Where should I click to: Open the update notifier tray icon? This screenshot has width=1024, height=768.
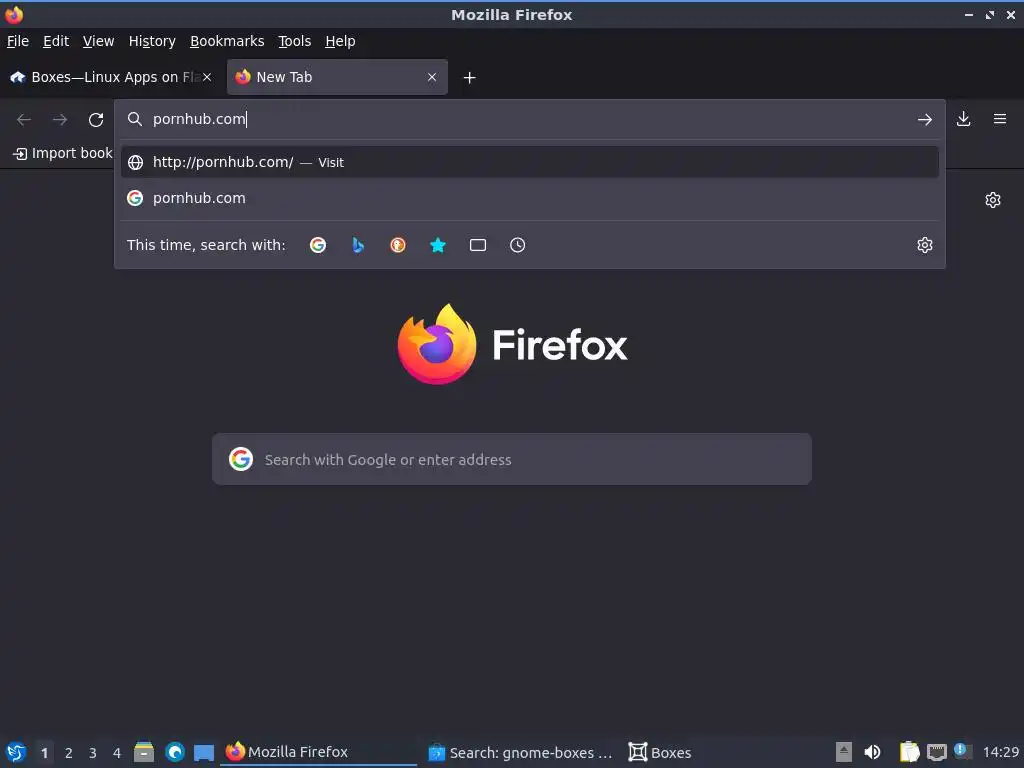pyautogui.click(x=962, y=751)
